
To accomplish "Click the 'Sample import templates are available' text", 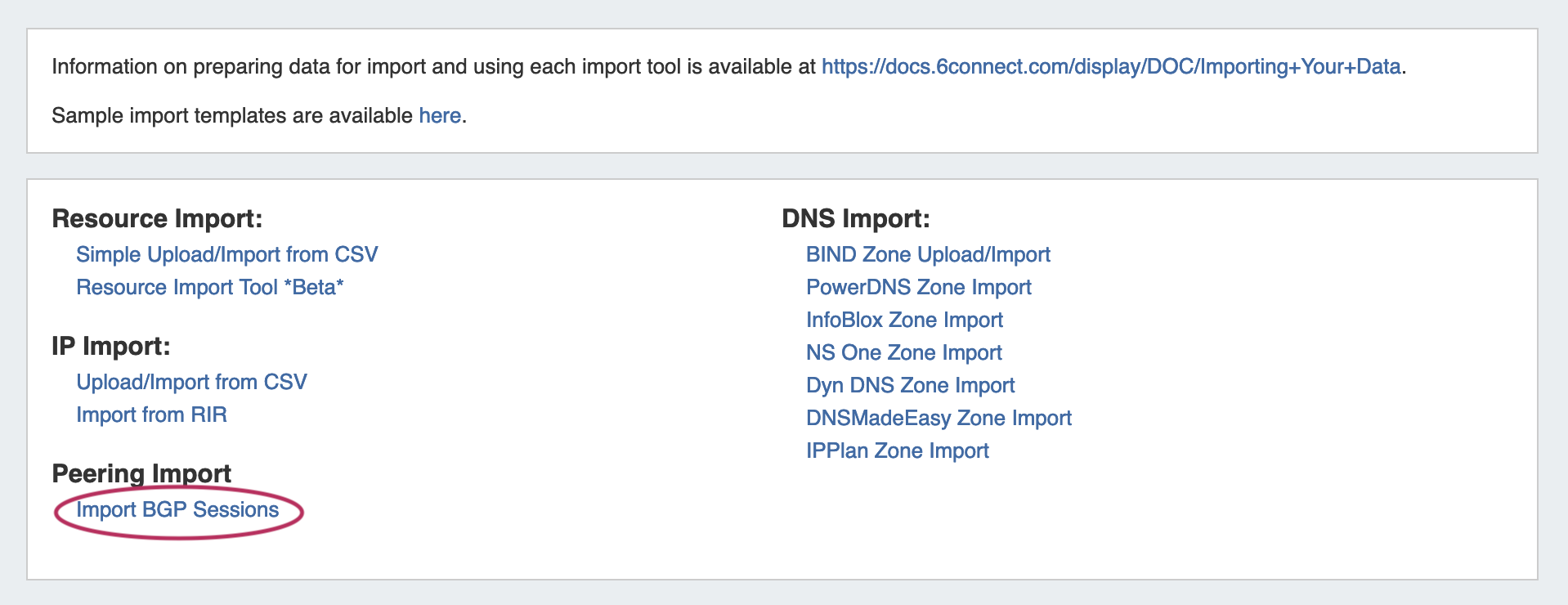I will click(232, 115).
